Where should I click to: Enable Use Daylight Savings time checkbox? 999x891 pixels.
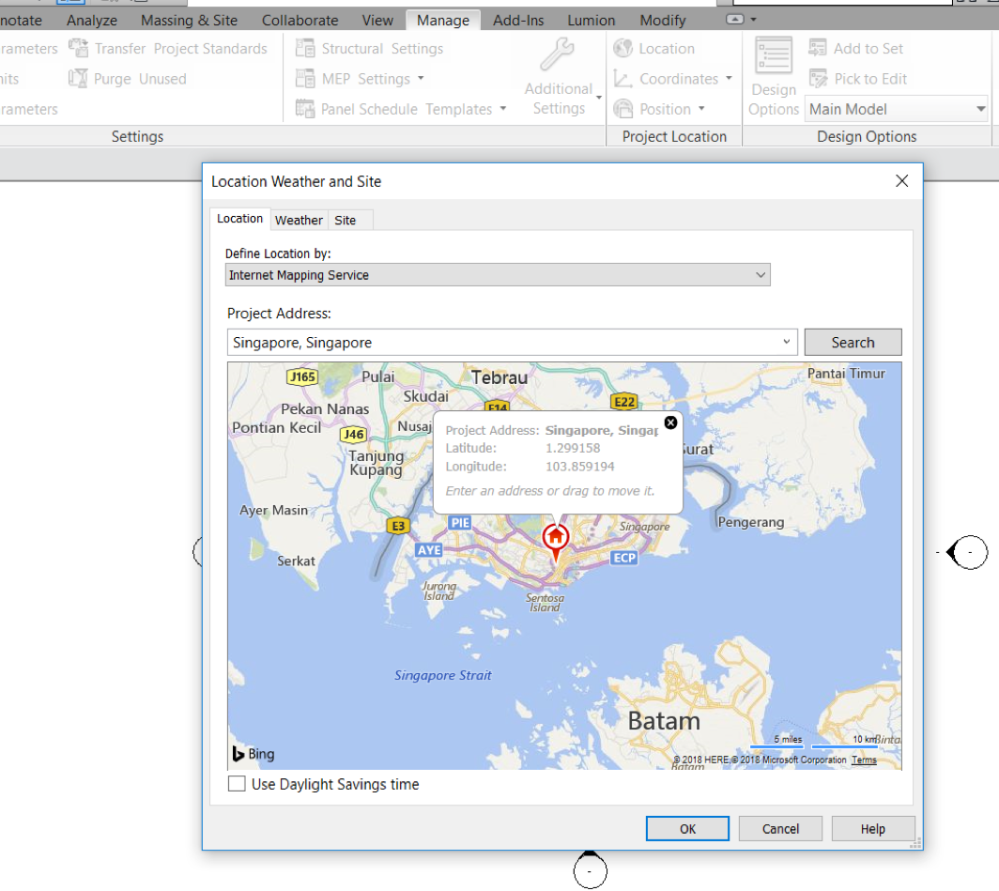[237, 784]
